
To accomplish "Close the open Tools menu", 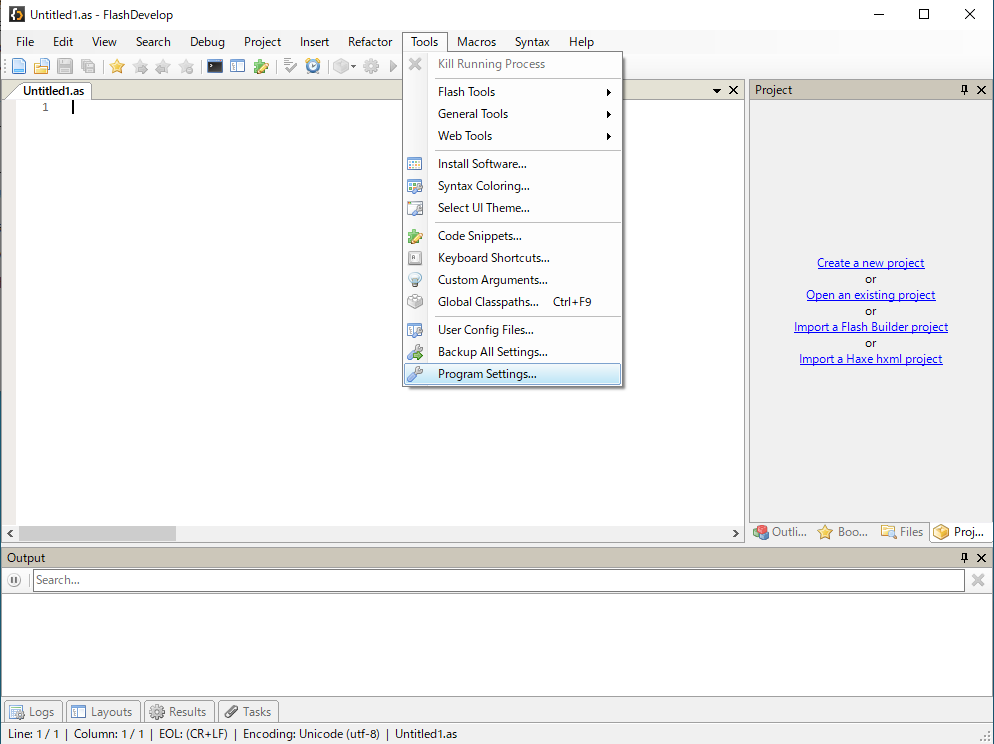I will [425, 42].
